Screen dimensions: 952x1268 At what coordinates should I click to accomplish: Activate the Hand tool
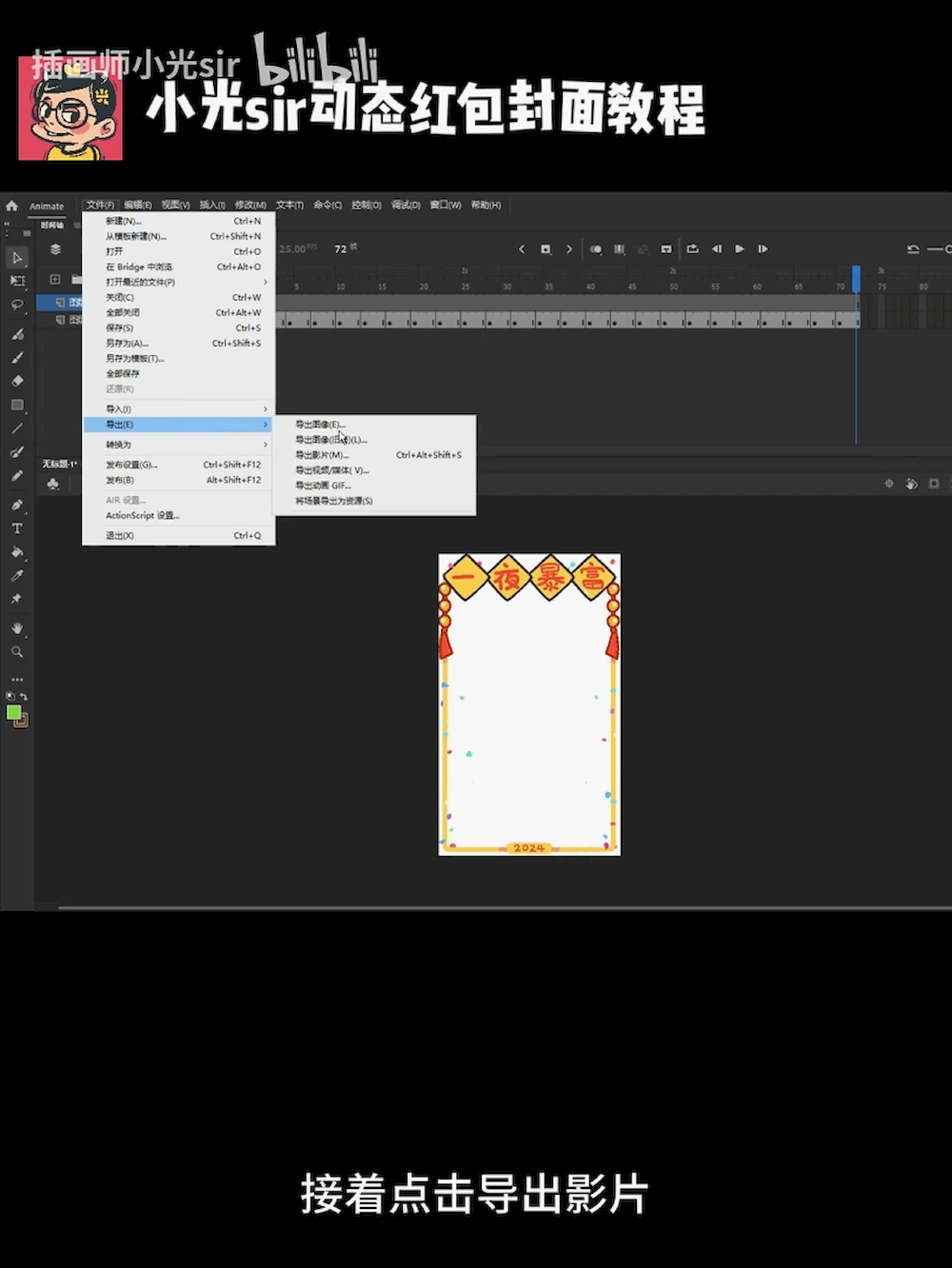tap(17, 628)
